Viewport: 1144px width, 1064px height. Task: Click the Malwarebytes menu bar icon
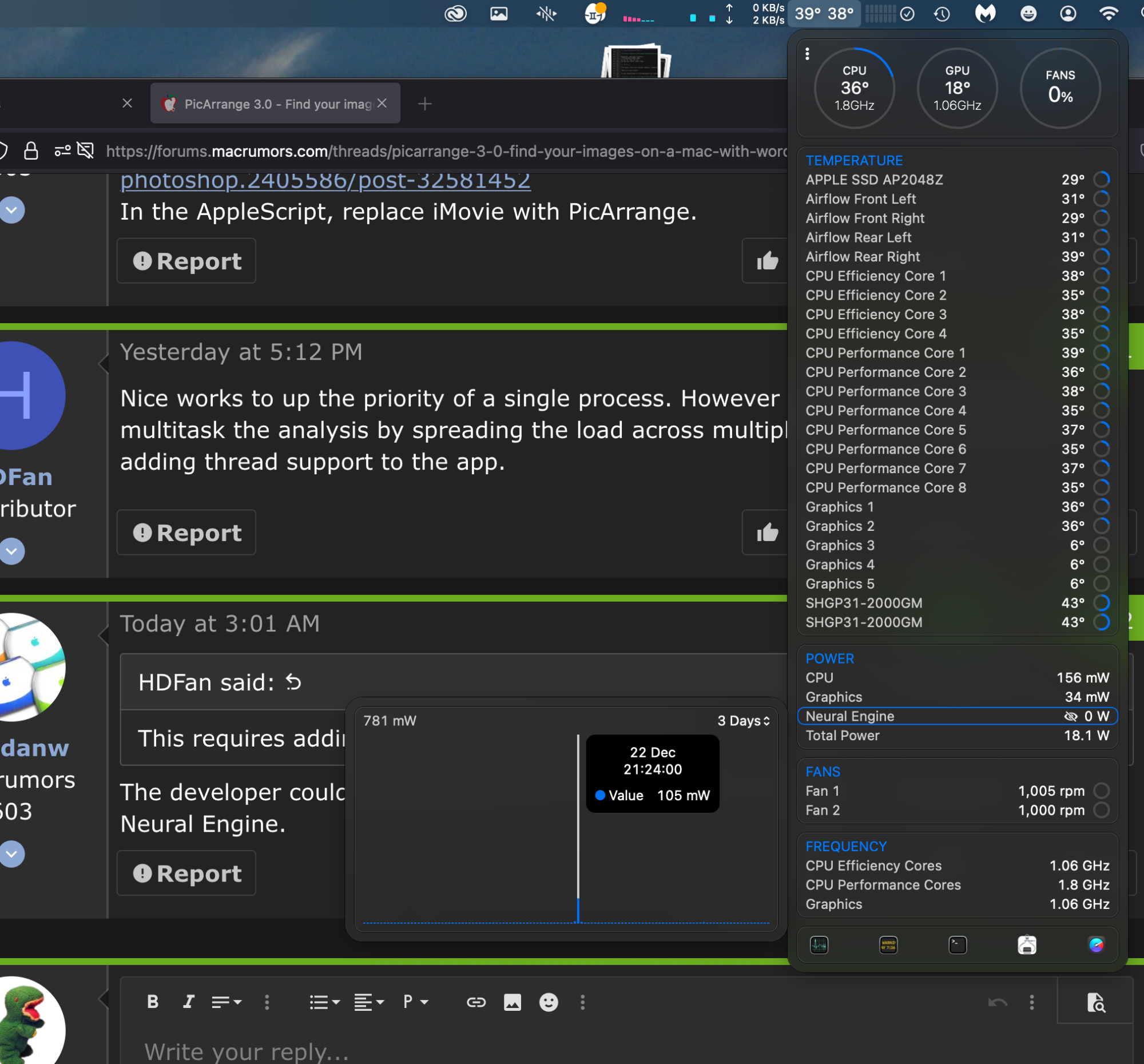(985, 13)
